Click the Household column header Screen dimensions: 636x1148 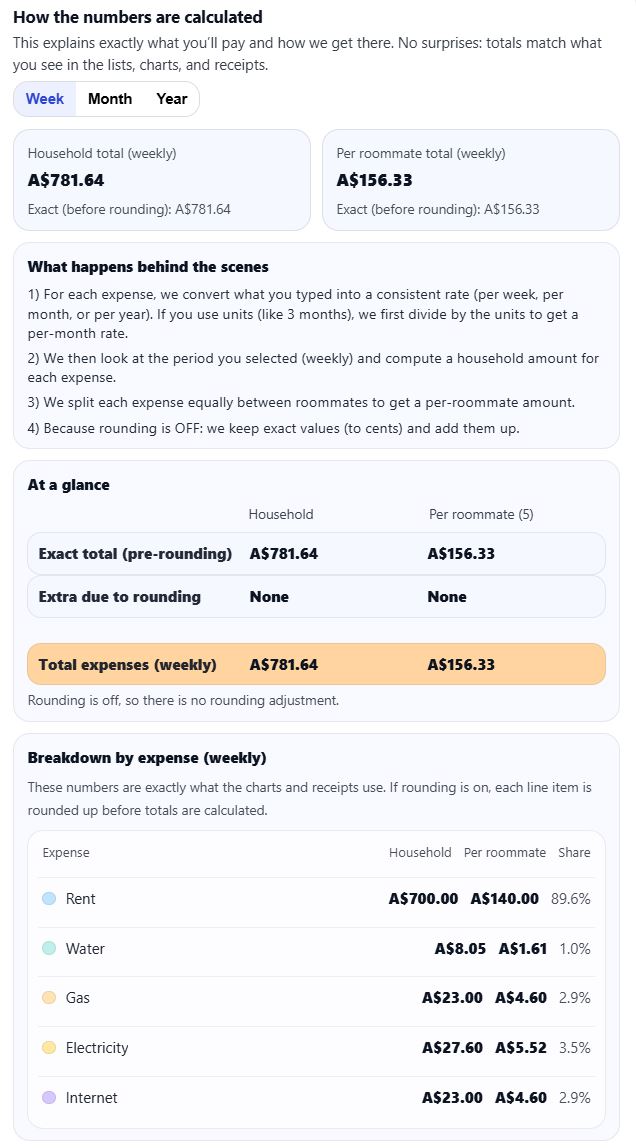[x=281, y=514]
